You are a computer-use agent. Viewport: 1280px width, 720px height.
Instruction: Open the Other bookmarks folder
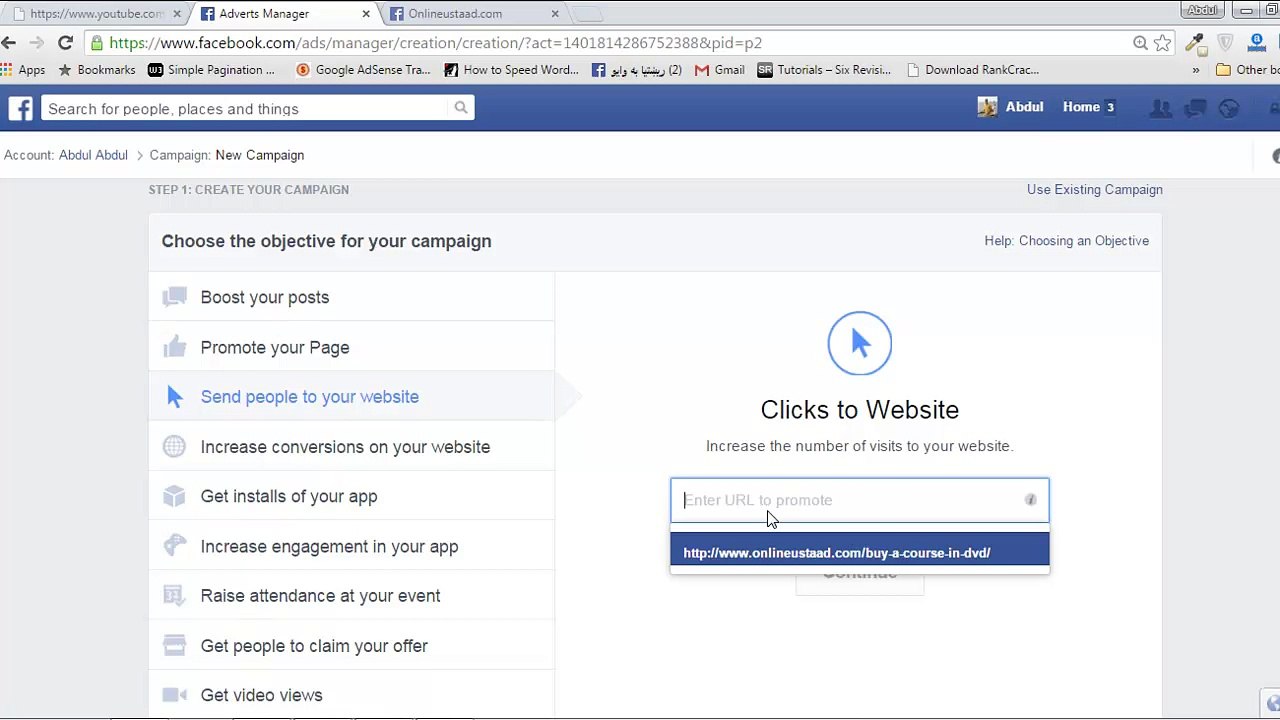coord(1247,70)
